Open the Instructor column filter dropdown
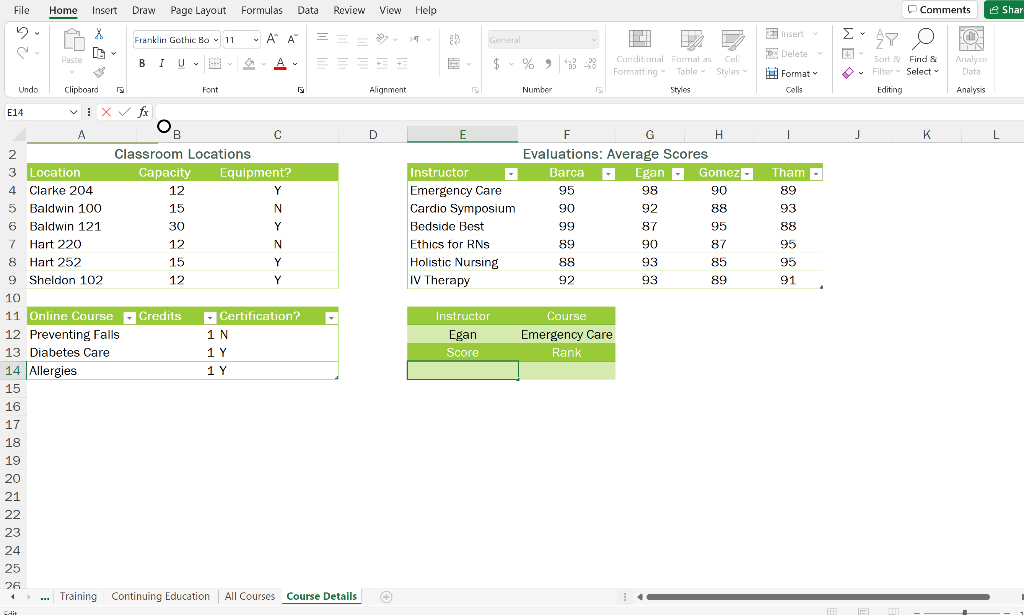Viewport: 1024px width, 615px height. tap(511, 172)
